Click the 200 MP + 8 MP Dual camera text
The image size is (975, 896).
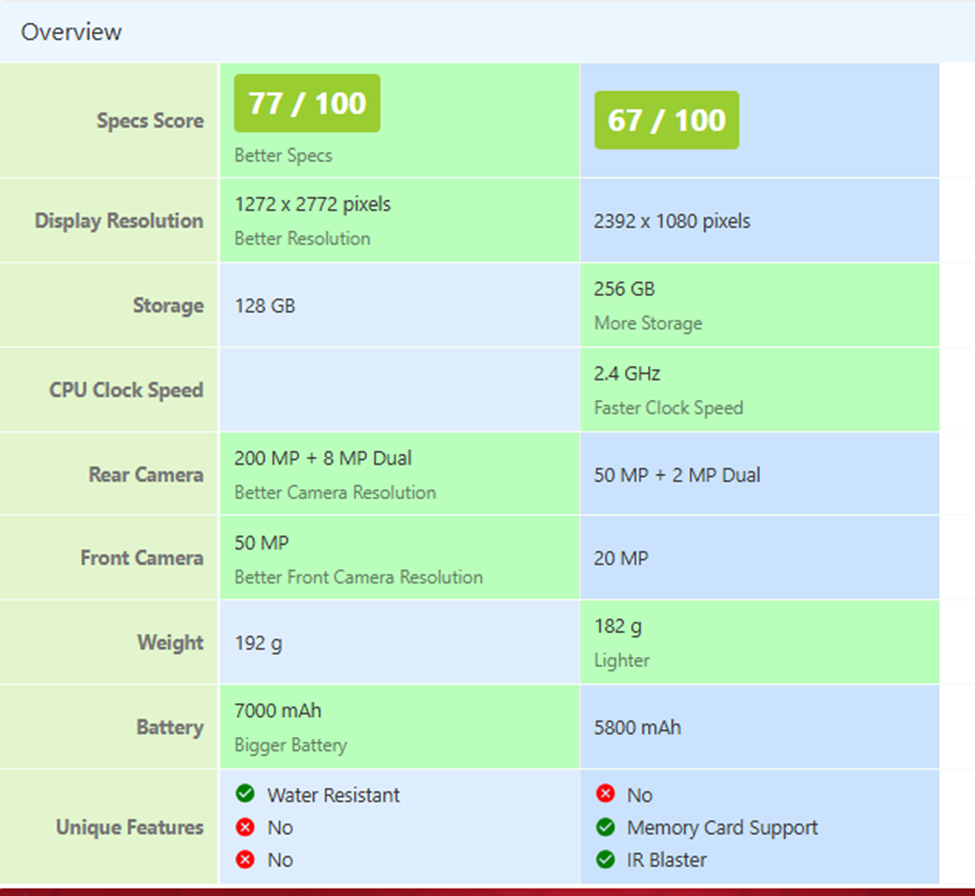click(x=323, y=458)
